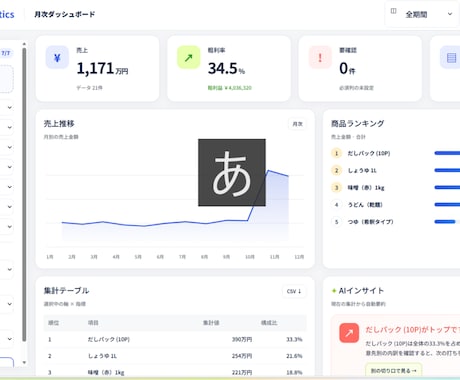Click the sidebar vertical scrollbar thumb

tap(24, 195)
